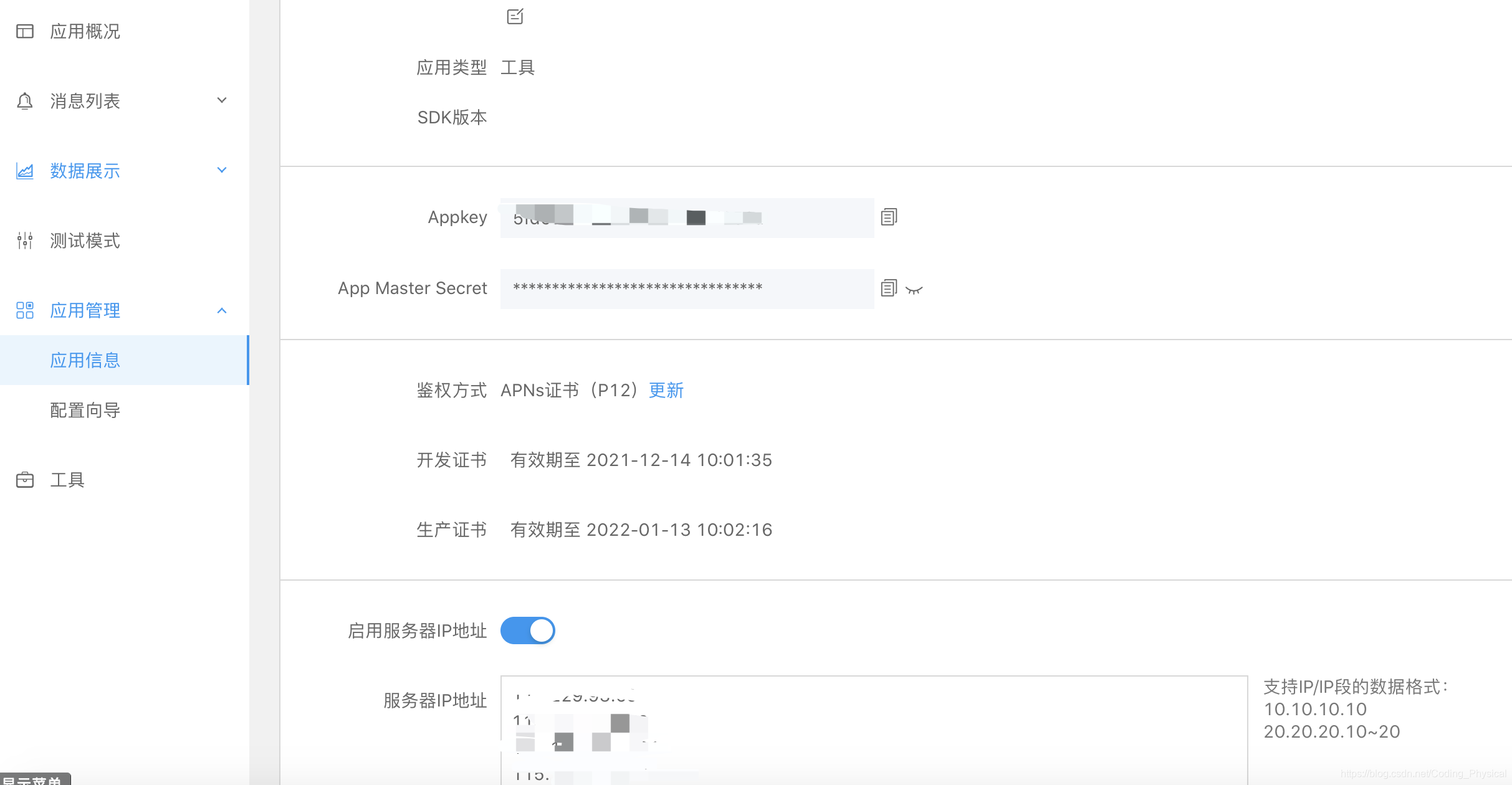Screen dimensions: 1512x785
Task: Copy the App Master Secret value
Action: (889, 288)
